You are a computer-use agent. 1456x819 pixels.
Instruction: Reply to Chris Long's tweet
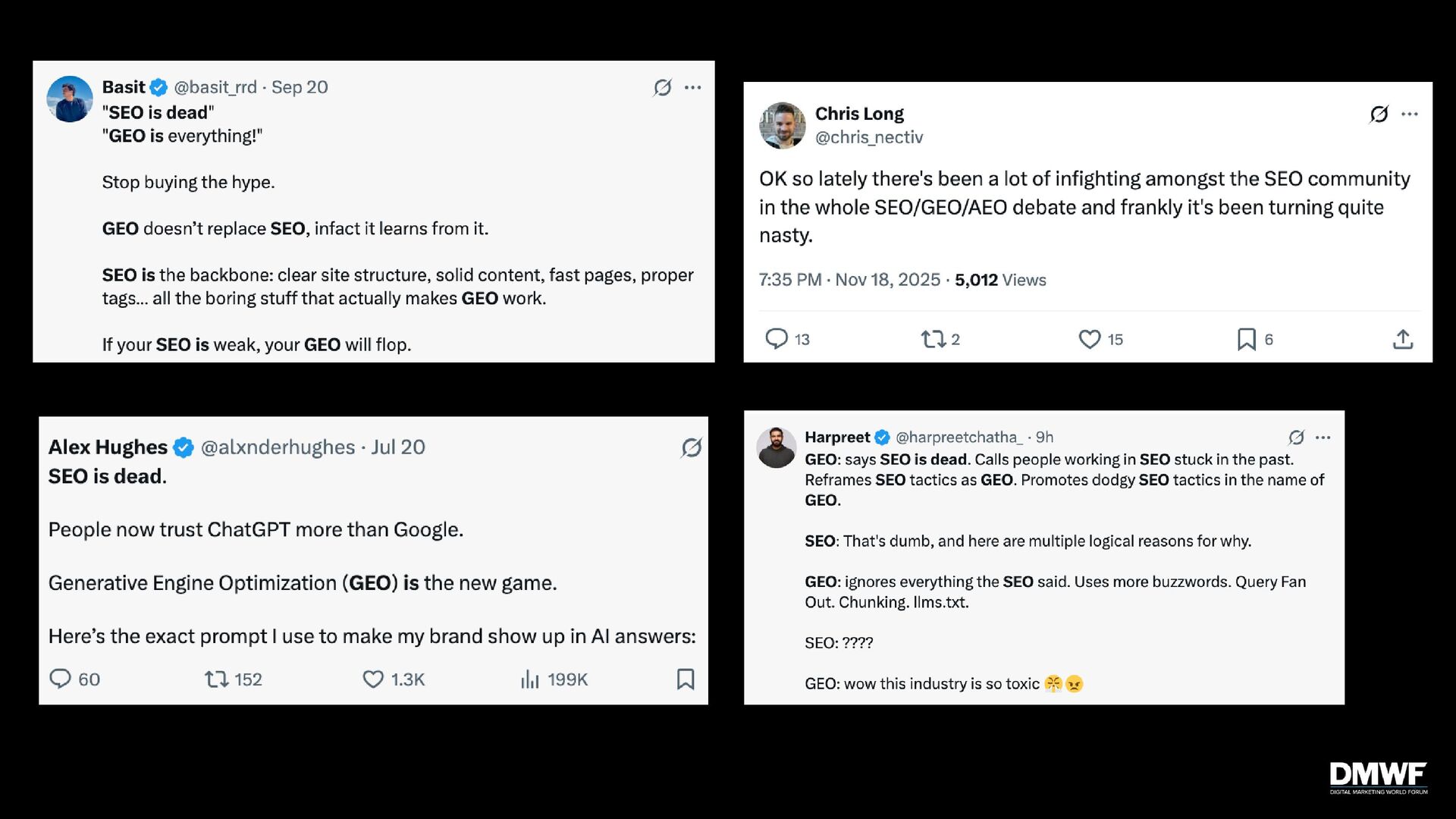tap(777, 339)
